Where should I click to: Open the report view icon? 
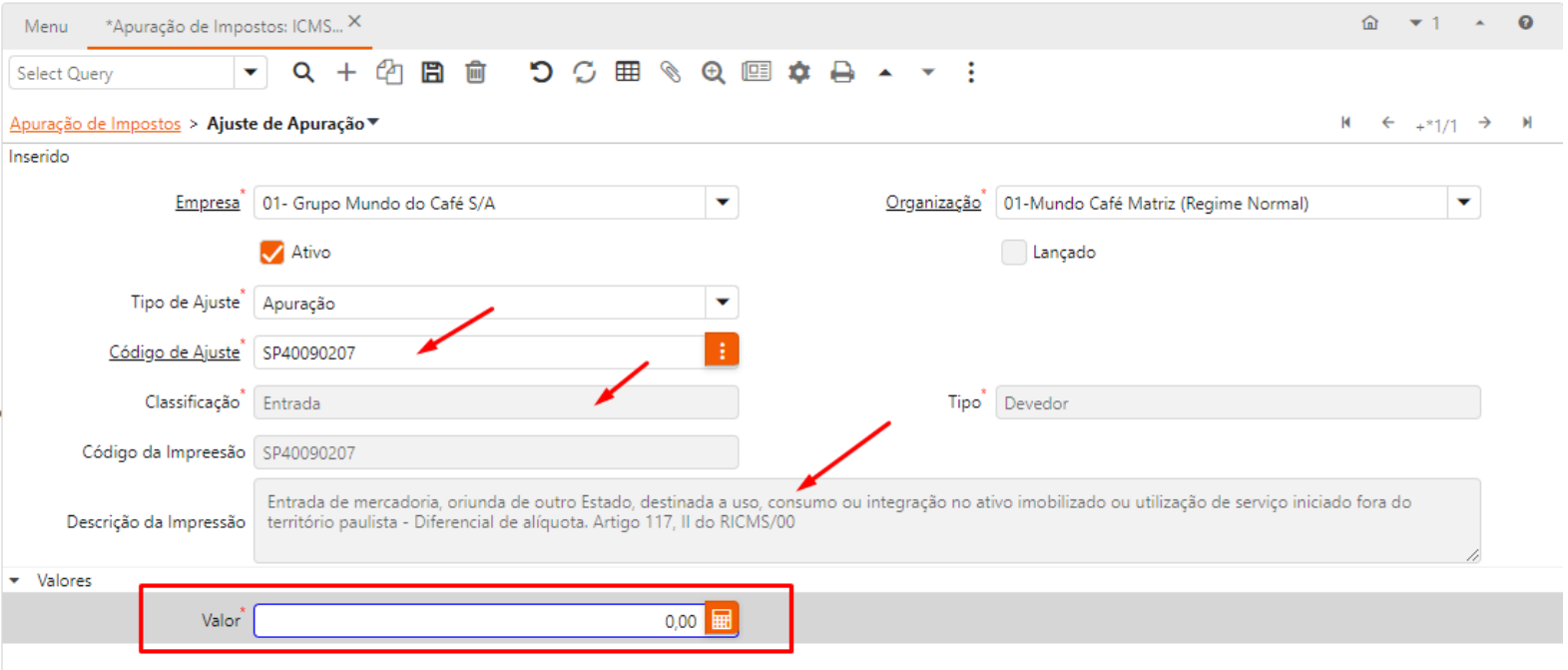[x=757, y=72]
